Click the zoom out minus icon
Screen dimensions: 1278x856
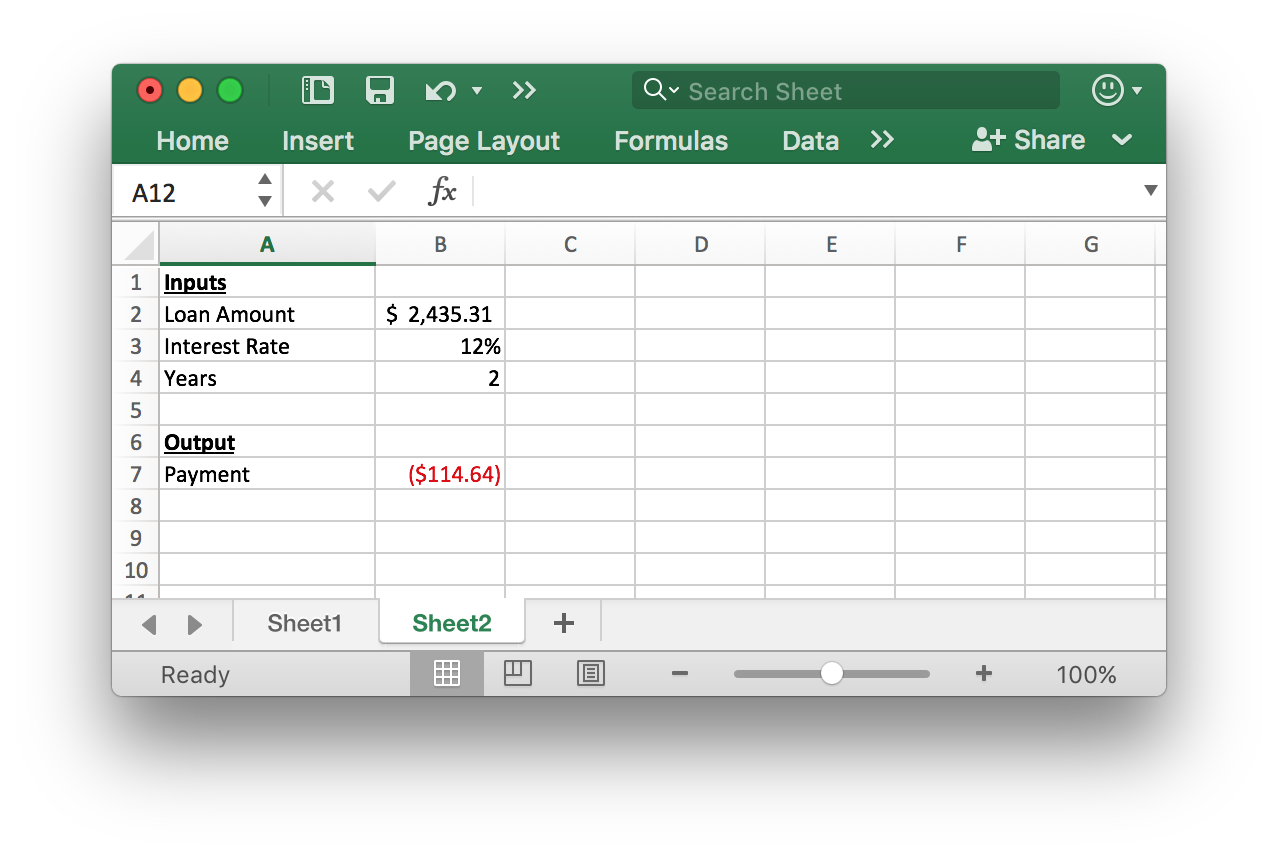[680, 674]
